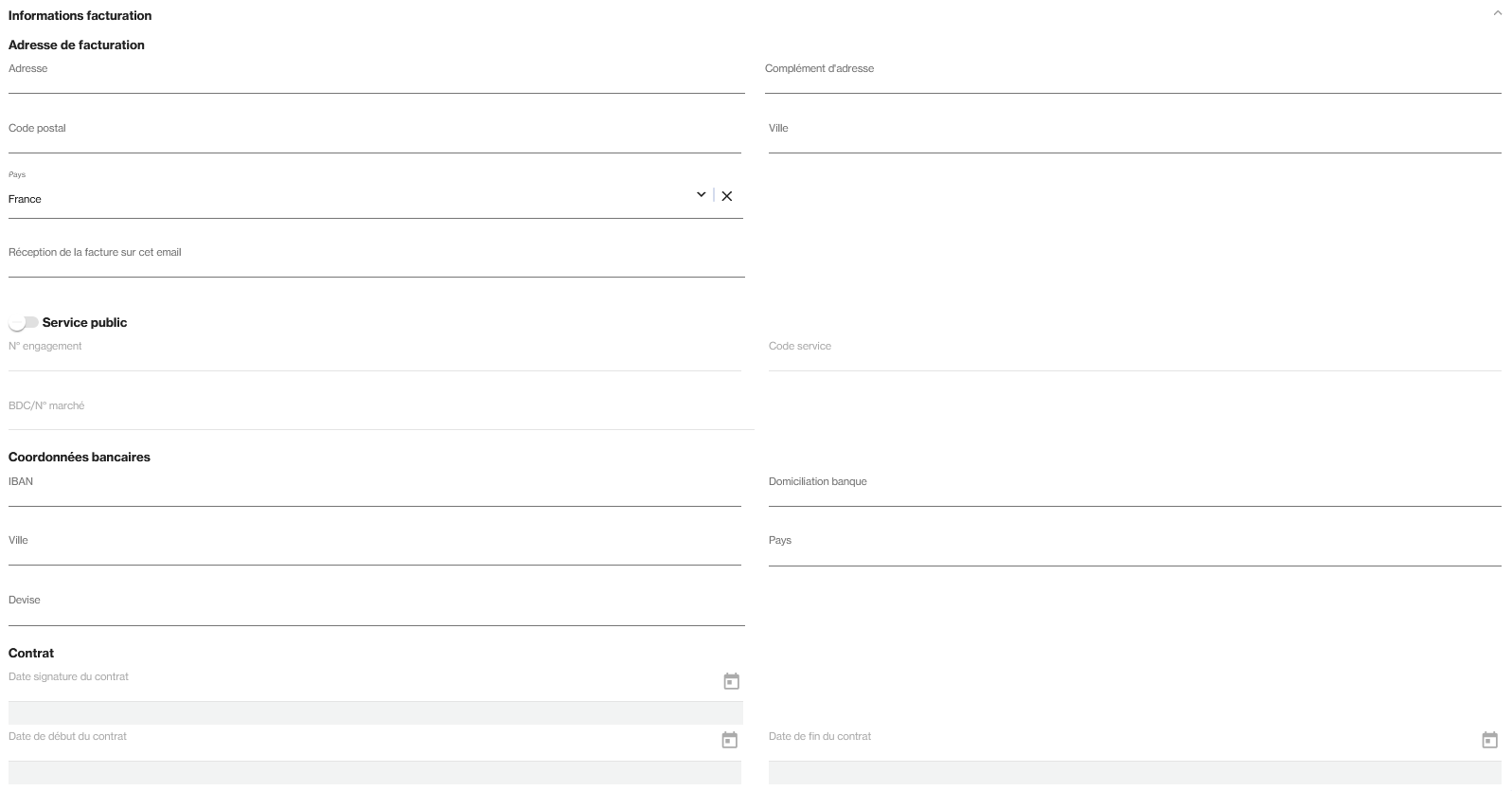The image size is (1512, 791).
Task: Click the bank Ville field
Action: click(374, 553)
